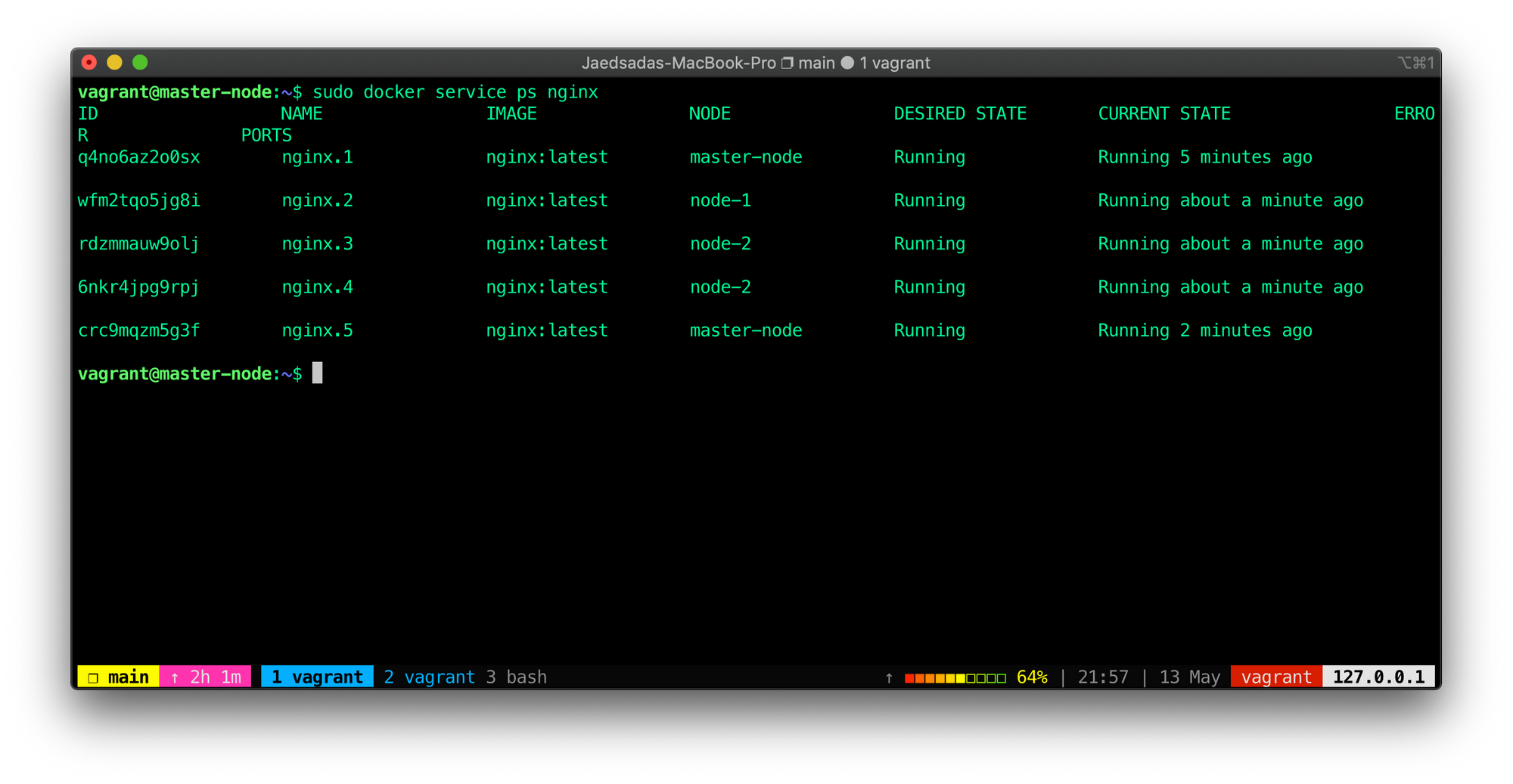The width and height of the screenshot is (1513, 784).
Task: Click the ⌥⌘1 shortcut indicator in title bar
Action: [1415, 63]
